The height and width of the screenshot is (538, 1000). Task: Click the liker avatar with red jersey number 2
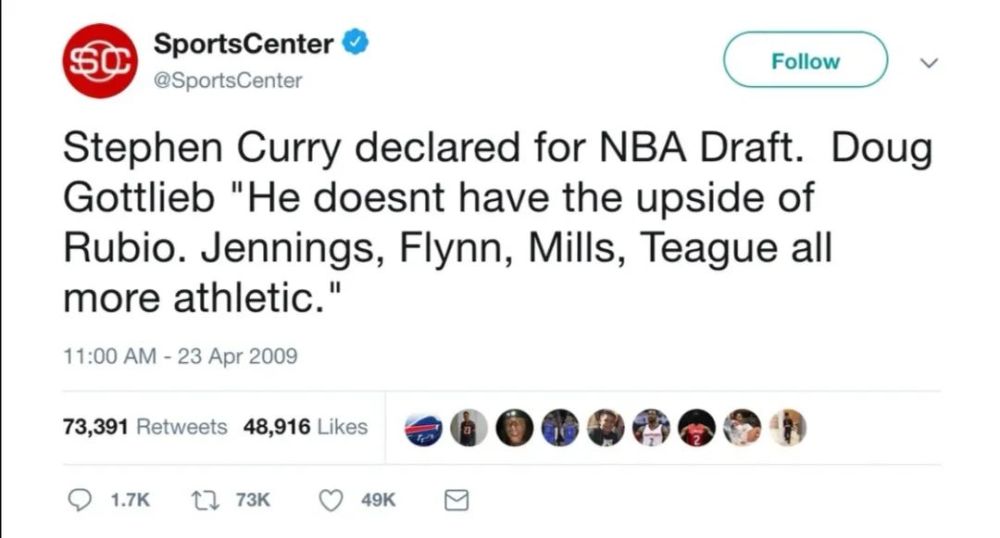pyautogui.click(x=698, y=427)
